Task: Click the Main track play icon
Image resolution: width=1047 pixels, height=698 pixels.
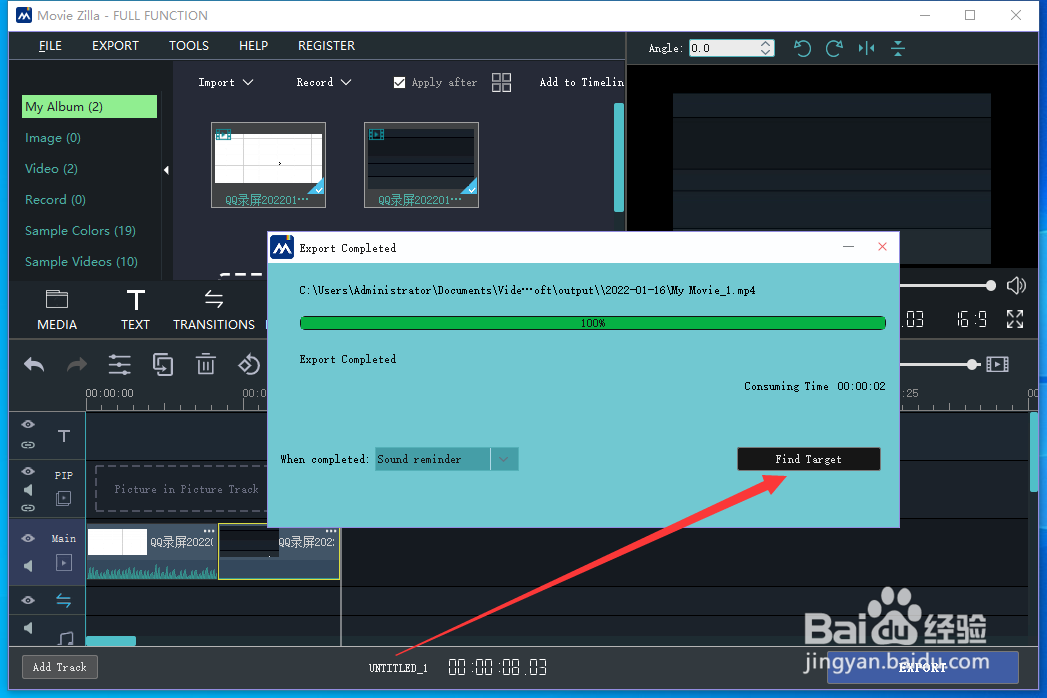Action: pos(63,563)
